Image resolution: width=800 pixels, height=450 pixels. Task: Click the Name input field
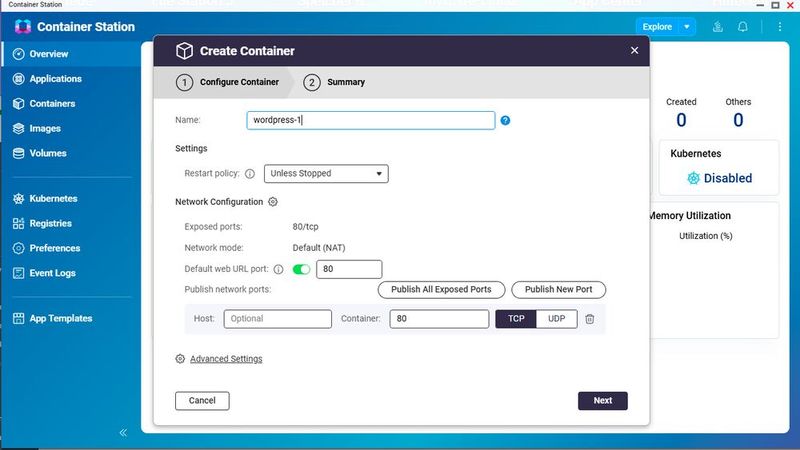coord(371,120)
